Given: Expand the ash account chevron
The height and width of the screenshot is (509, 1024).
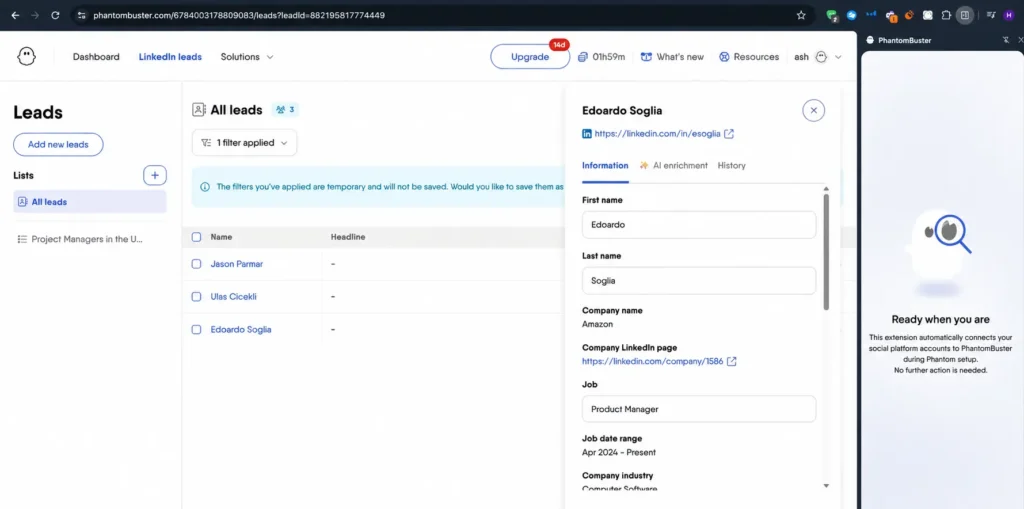Looking at the screenshot, I should 839,57.
